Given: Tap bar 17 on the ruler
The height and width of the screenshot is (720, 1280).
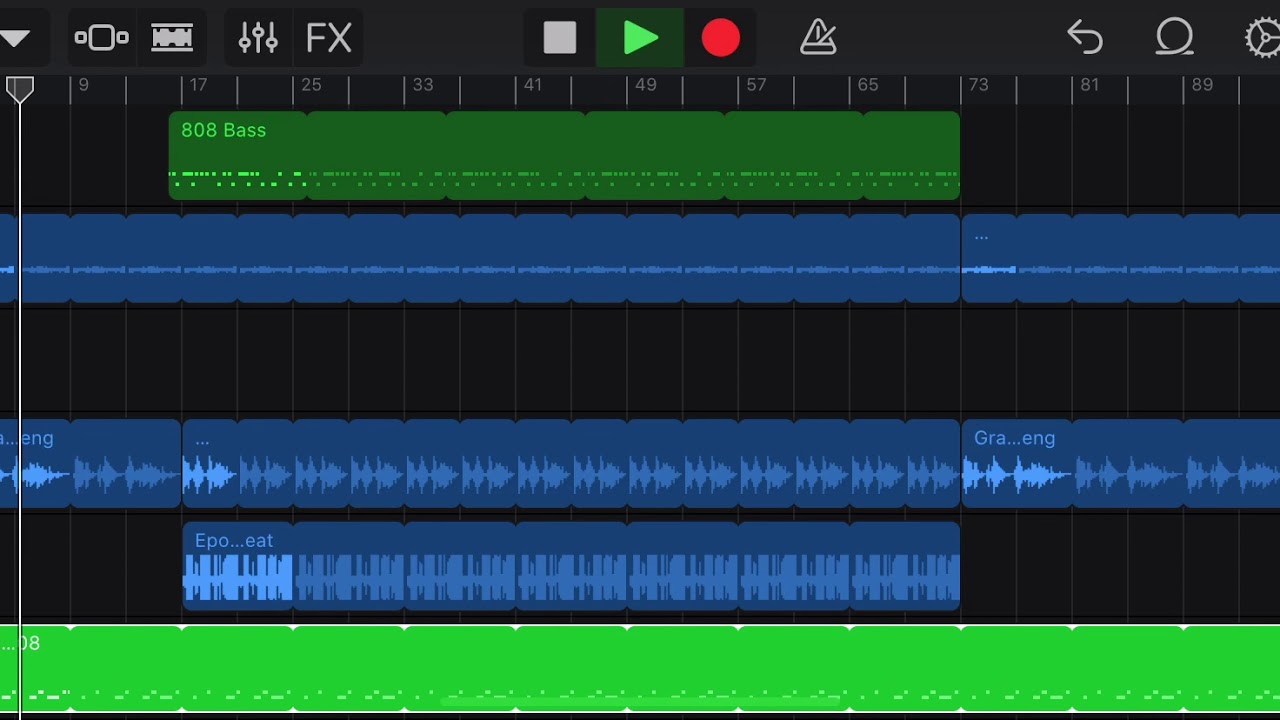Looking at the screenshot, I should tap(198, 86).
